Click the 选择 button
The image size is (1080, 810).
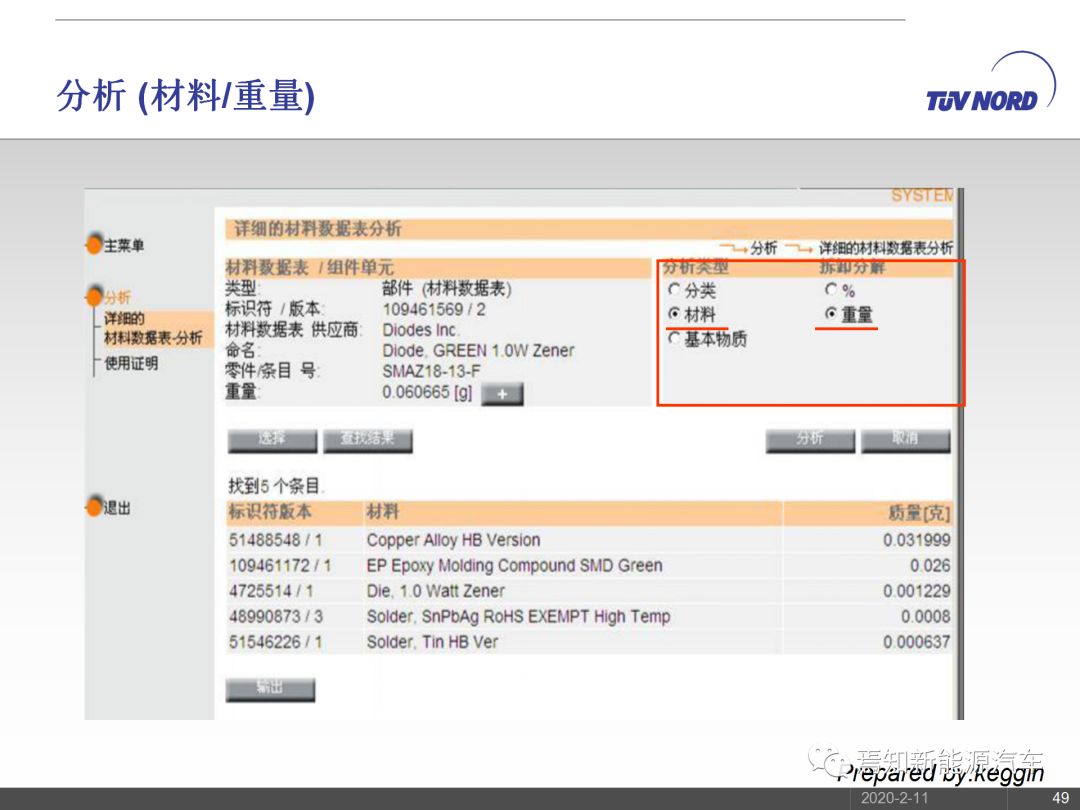[x=272, y=440]
